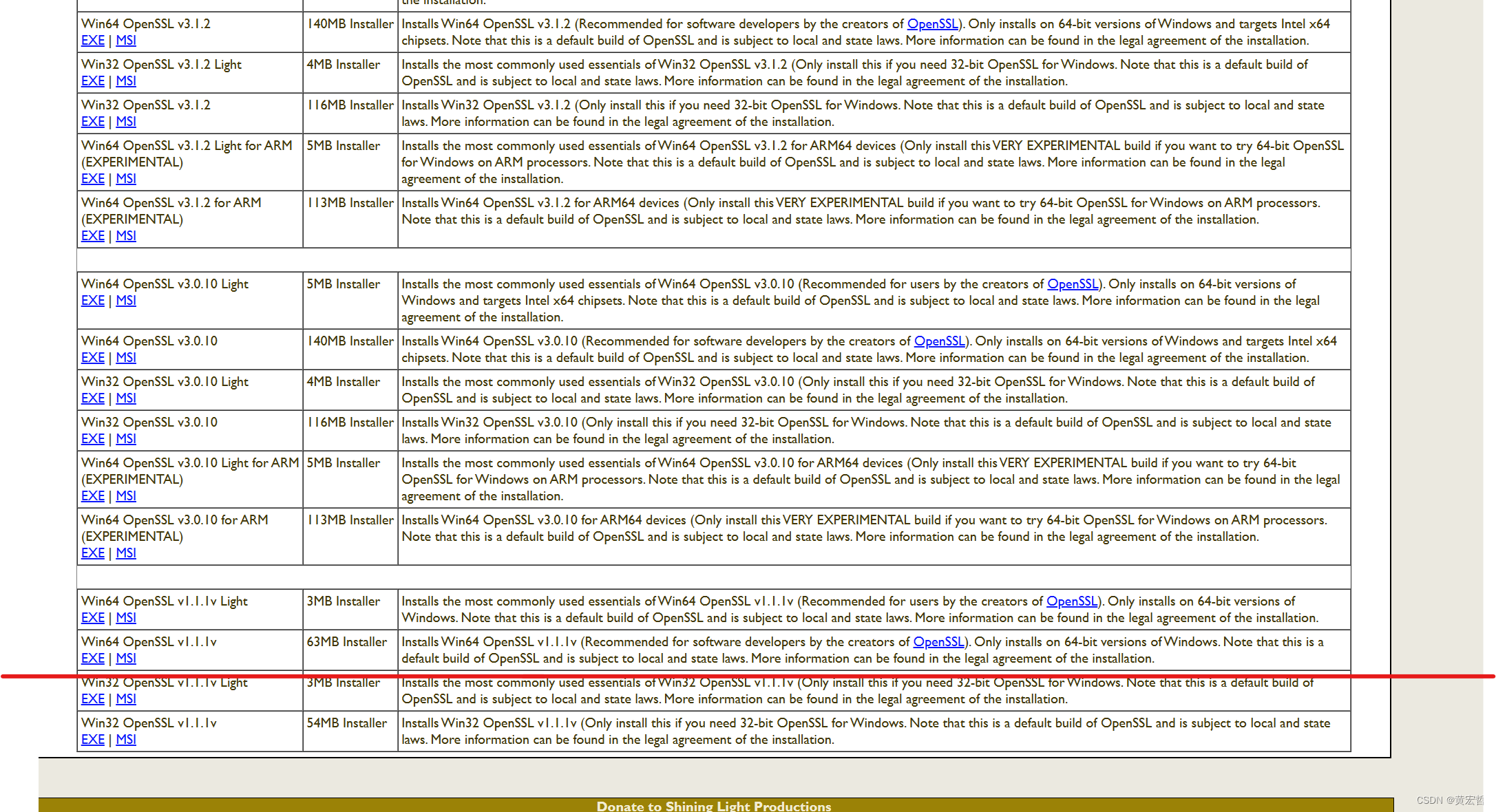This screenshot has width=1496, height=812.
Task: Download EXE for Win64 OpenSSL v1.1.1v
Action: [x=93, y=659]
